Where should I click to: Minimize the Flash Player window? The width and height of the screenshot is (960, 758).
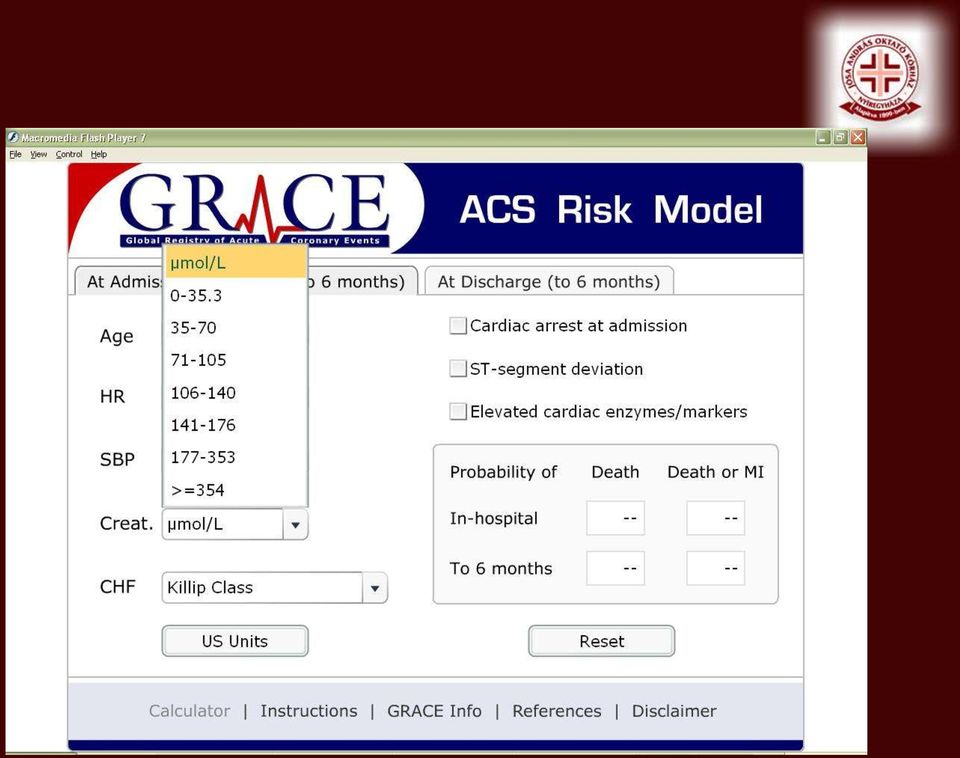point(823,138)
